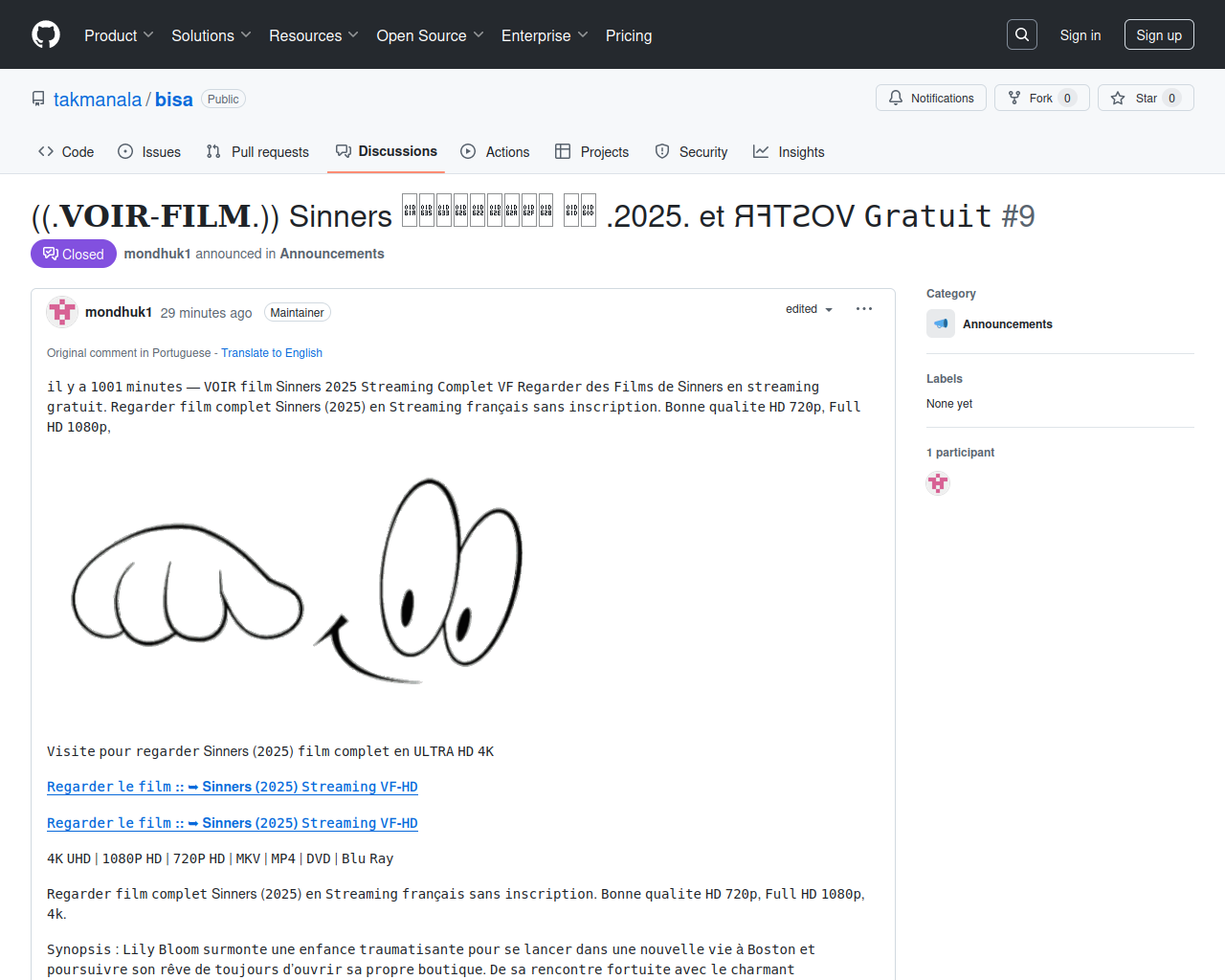This screenshot has width=1225, height=980.
Task: Expand the Resources menu
Action: [314, 35]
